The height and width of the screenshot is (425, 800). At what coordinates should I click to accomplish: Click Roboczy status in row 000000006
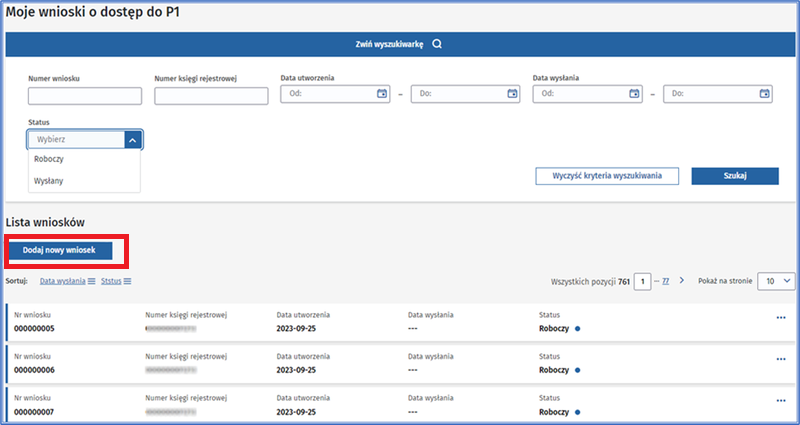pyautogui.click(x=554, y=370)
